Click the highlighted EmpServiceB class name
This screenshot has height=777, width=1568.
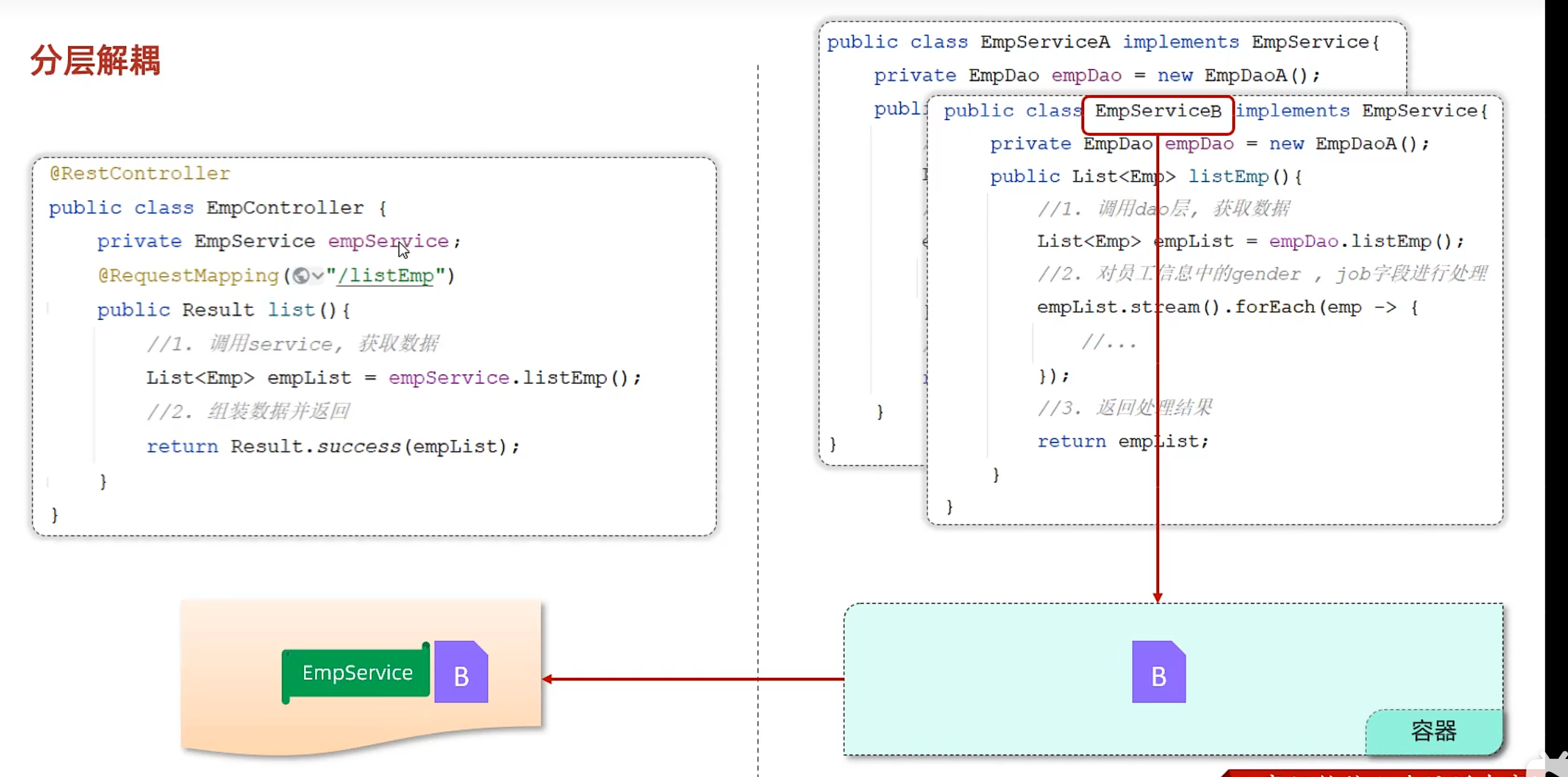[1158, 111]
